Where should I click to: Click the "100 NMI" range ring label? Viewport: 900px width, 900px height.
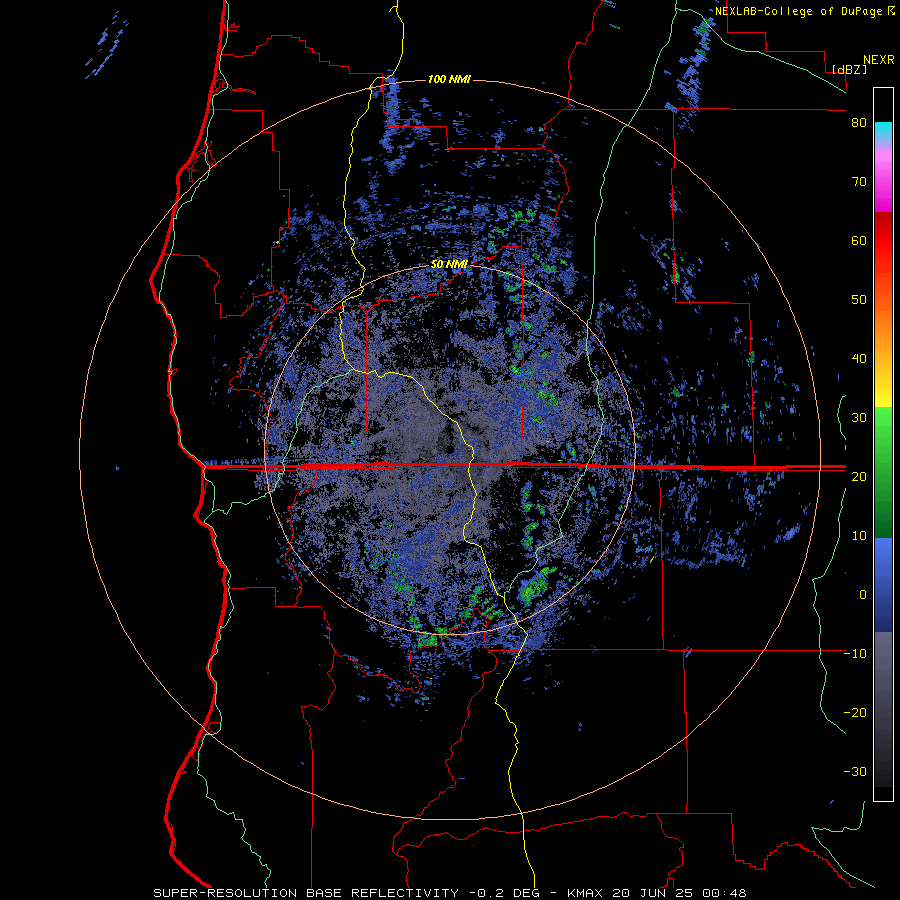pos(449,79)
